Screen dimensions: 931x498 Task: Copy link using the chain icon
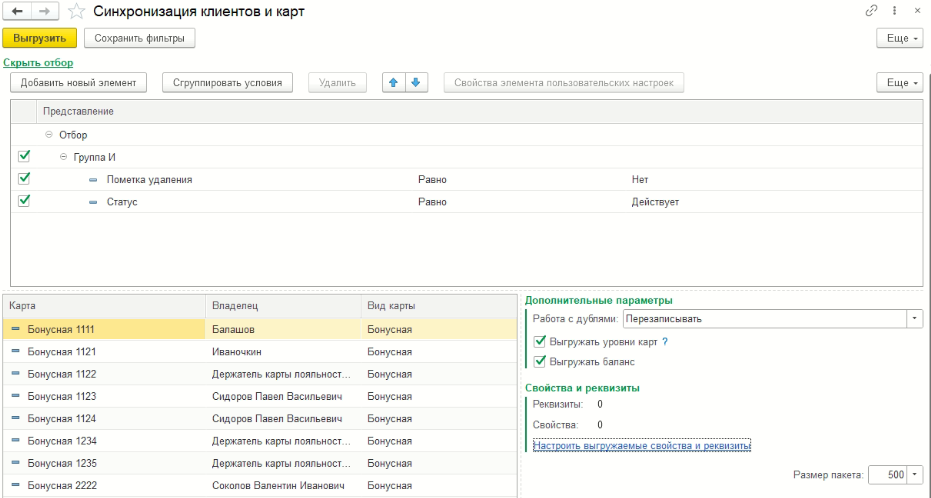(x=870, y=12)
